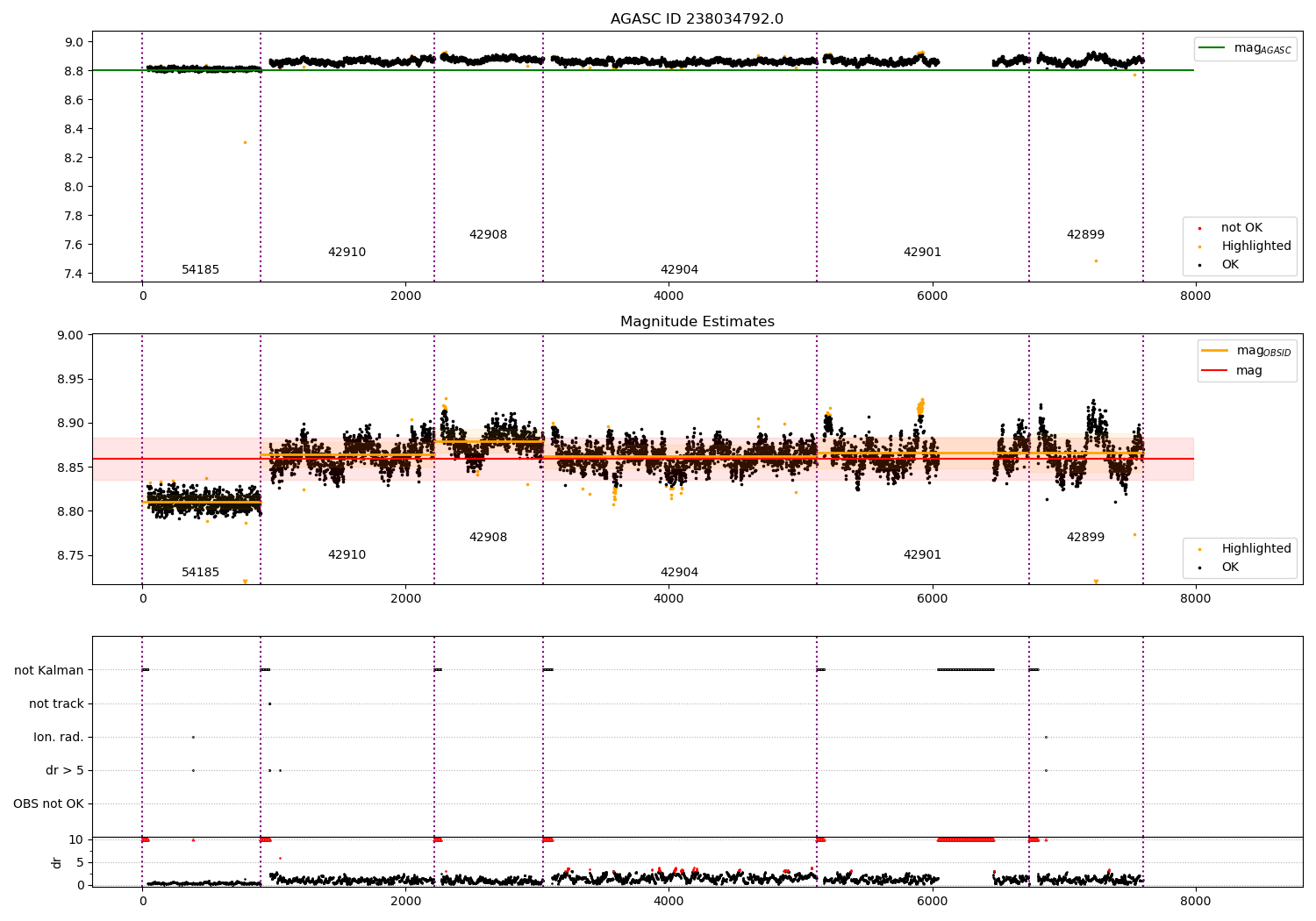This screenshot has width=1316, height=921.
Task: Click the "not track" axis label
Action: point(56,704)
